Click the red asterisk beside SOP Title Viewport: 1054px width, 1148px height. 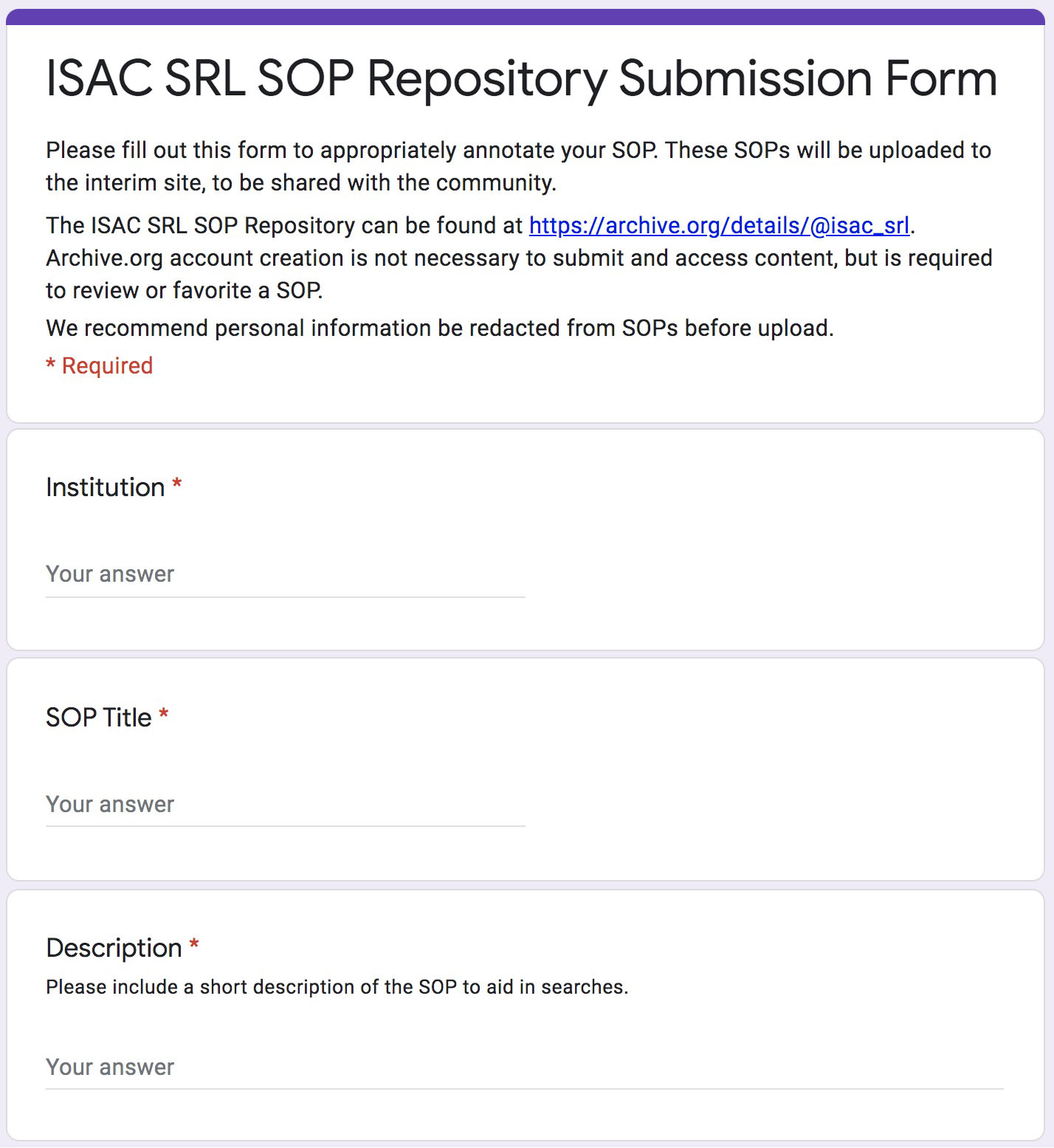pyautogui.click(x=164, y=712)
